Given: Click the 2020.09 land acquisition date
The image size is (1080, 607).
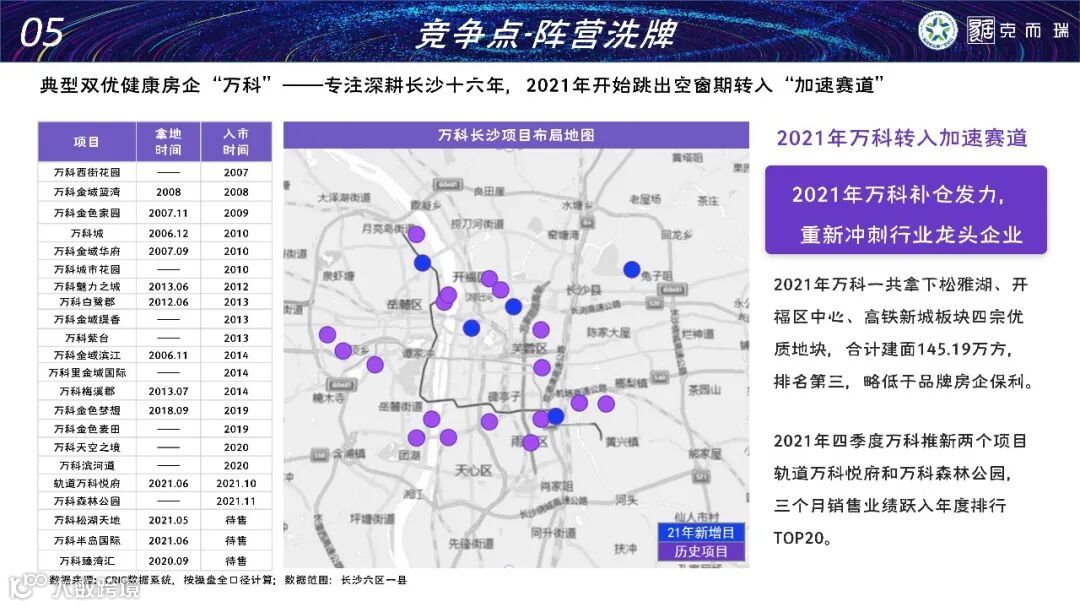Looking at the screenshot, I should (x=168, y=561).
